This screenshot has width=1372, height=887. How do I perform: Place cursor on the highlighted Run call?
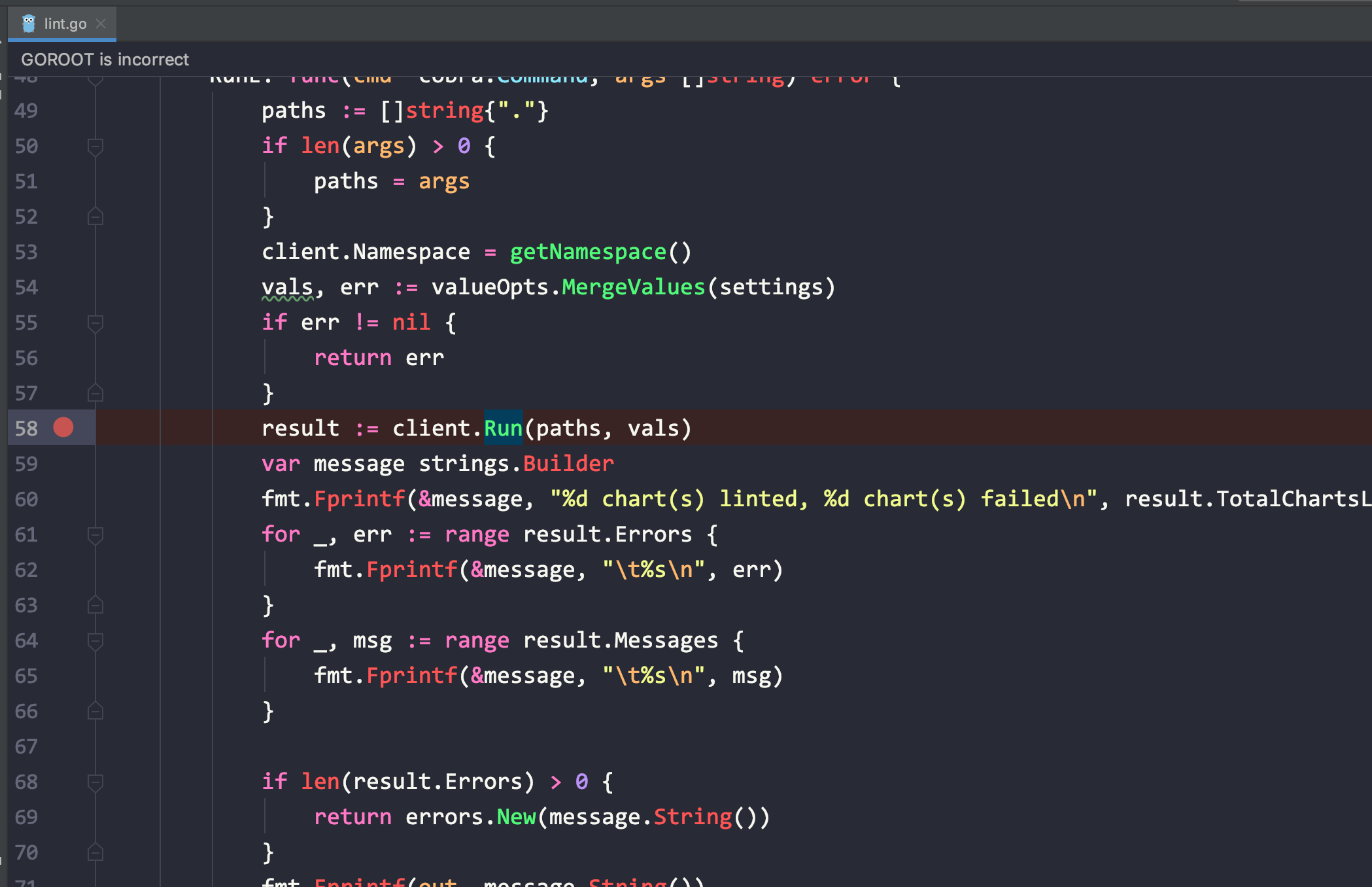pos(502,428)
